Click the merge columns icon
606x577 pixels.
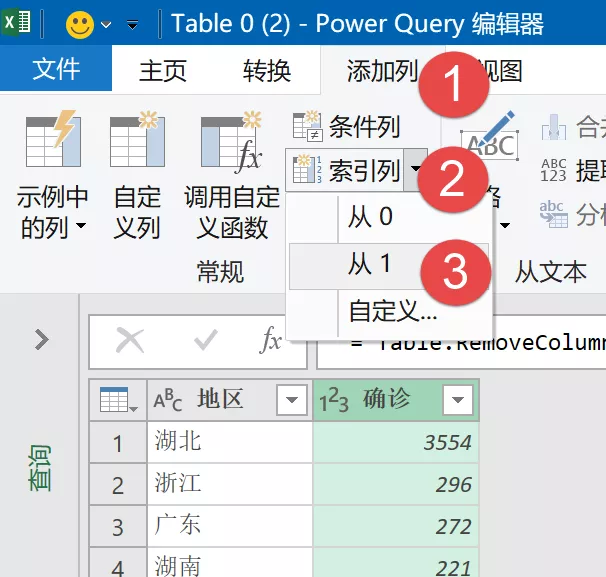pos(553,127)
